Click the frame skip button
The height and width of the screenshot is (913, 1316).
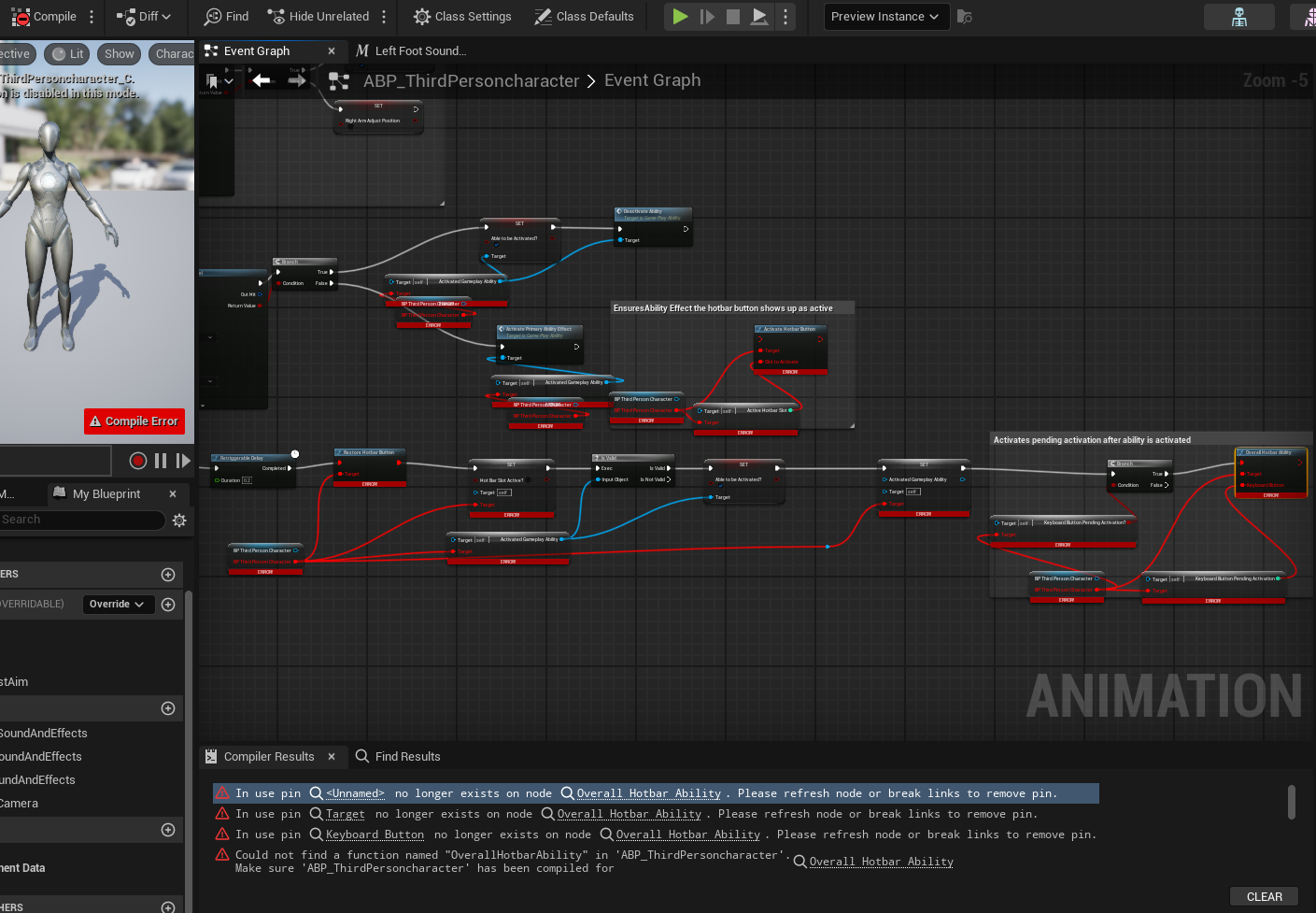click(707, 17)
